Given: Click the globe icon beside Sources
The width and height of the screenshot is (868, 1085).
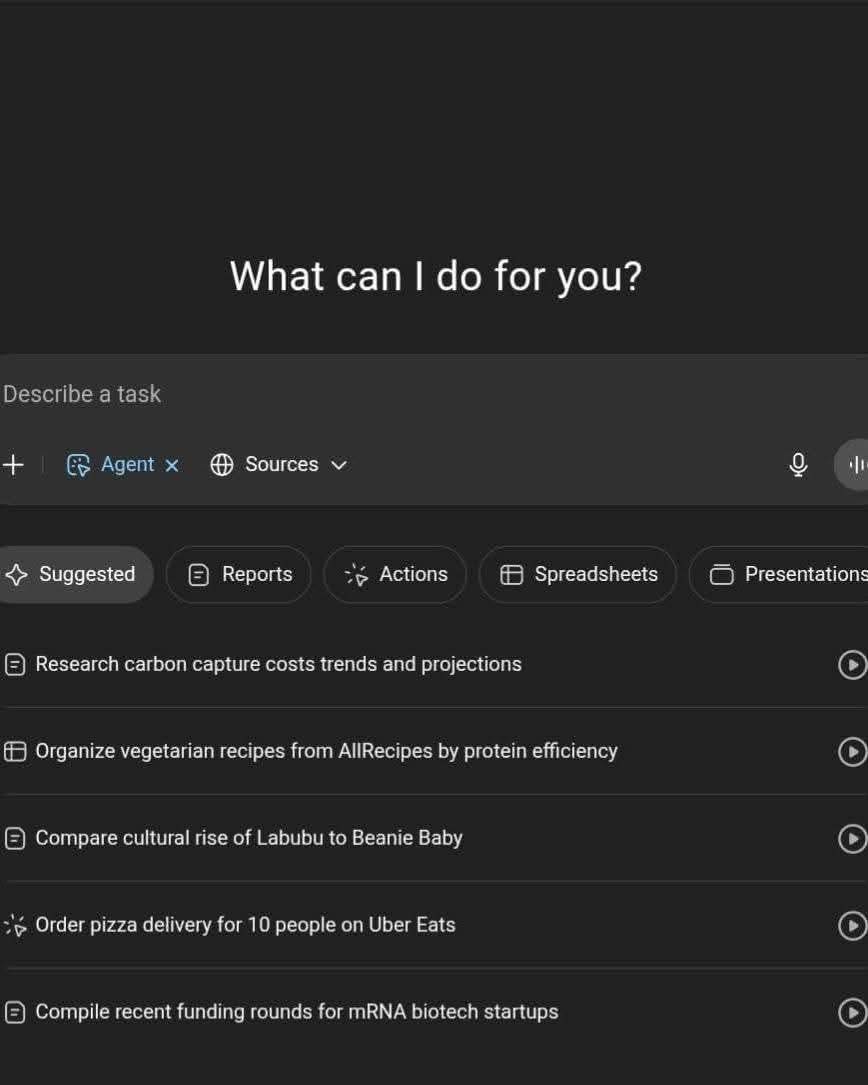Looking at the screenshot, I should pyautogui.click(x=221, y=464).
